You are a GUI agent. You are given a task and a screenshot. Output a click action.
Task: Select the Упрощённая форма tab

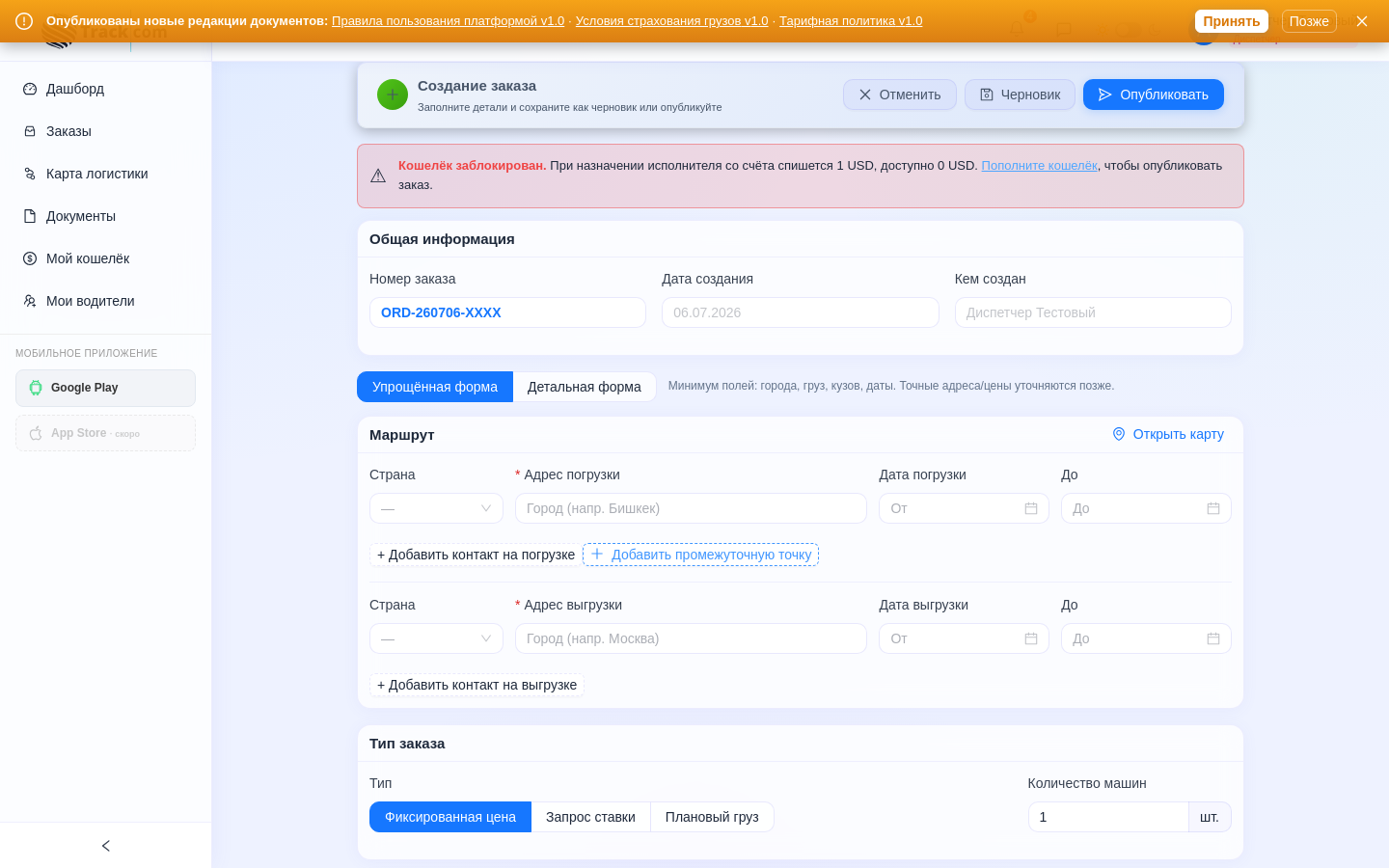coord(435,387)
